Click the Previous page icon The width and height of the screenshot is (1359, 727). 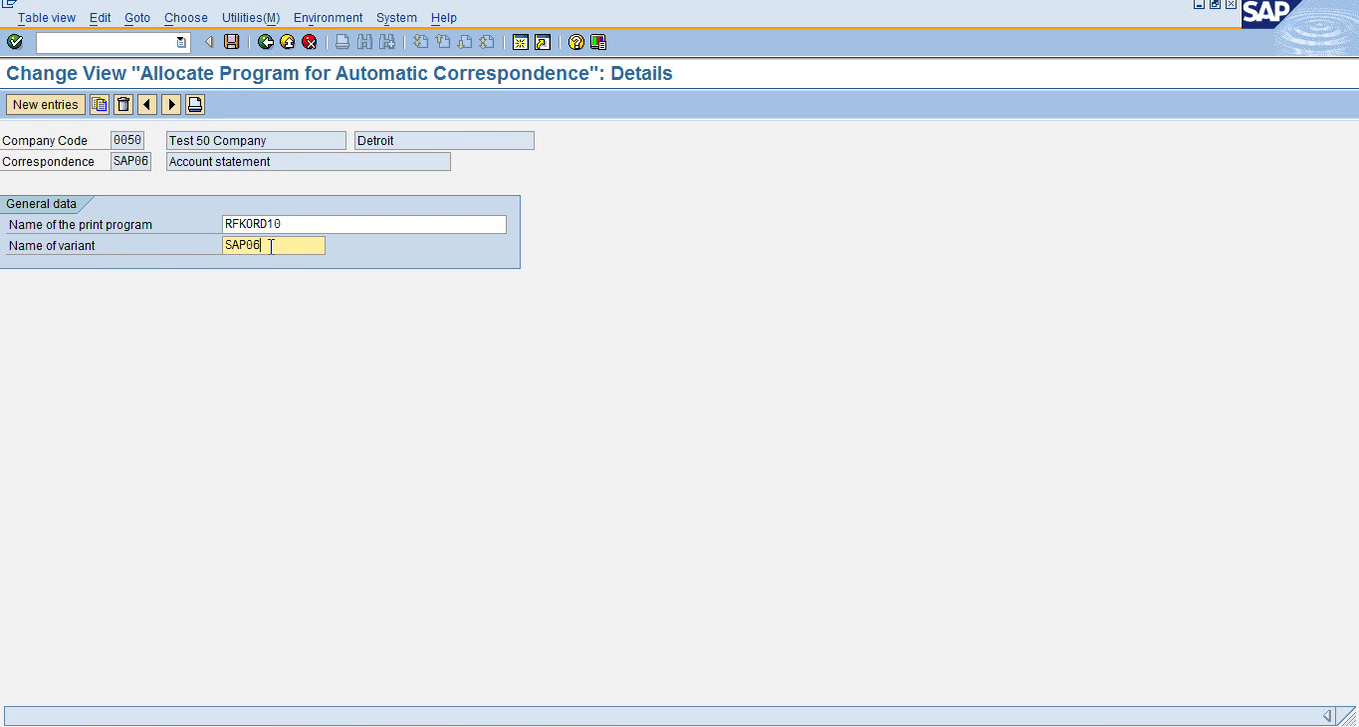[443, 42]
